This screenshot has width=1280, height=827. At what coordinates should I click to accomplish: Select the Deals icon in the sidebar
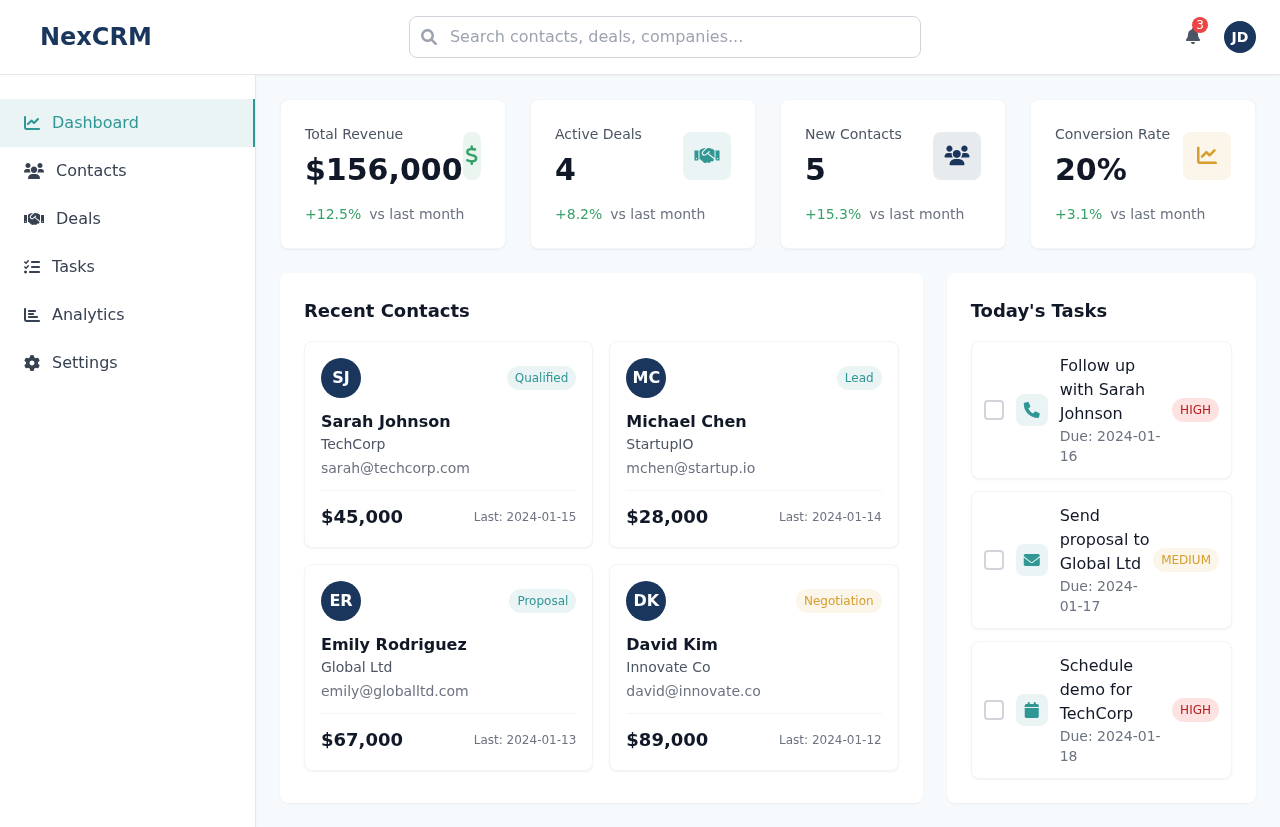pos(33,218)
